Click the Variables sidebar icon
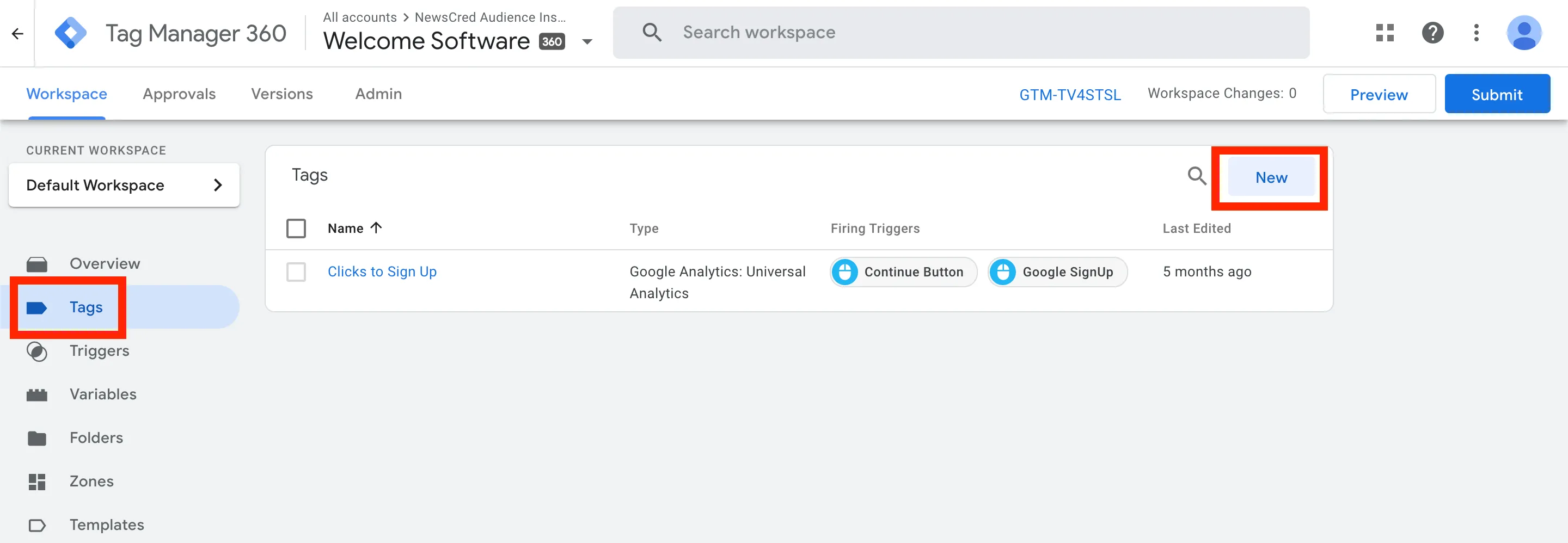Screen dimensions: 1568x543 coord(37,395)
